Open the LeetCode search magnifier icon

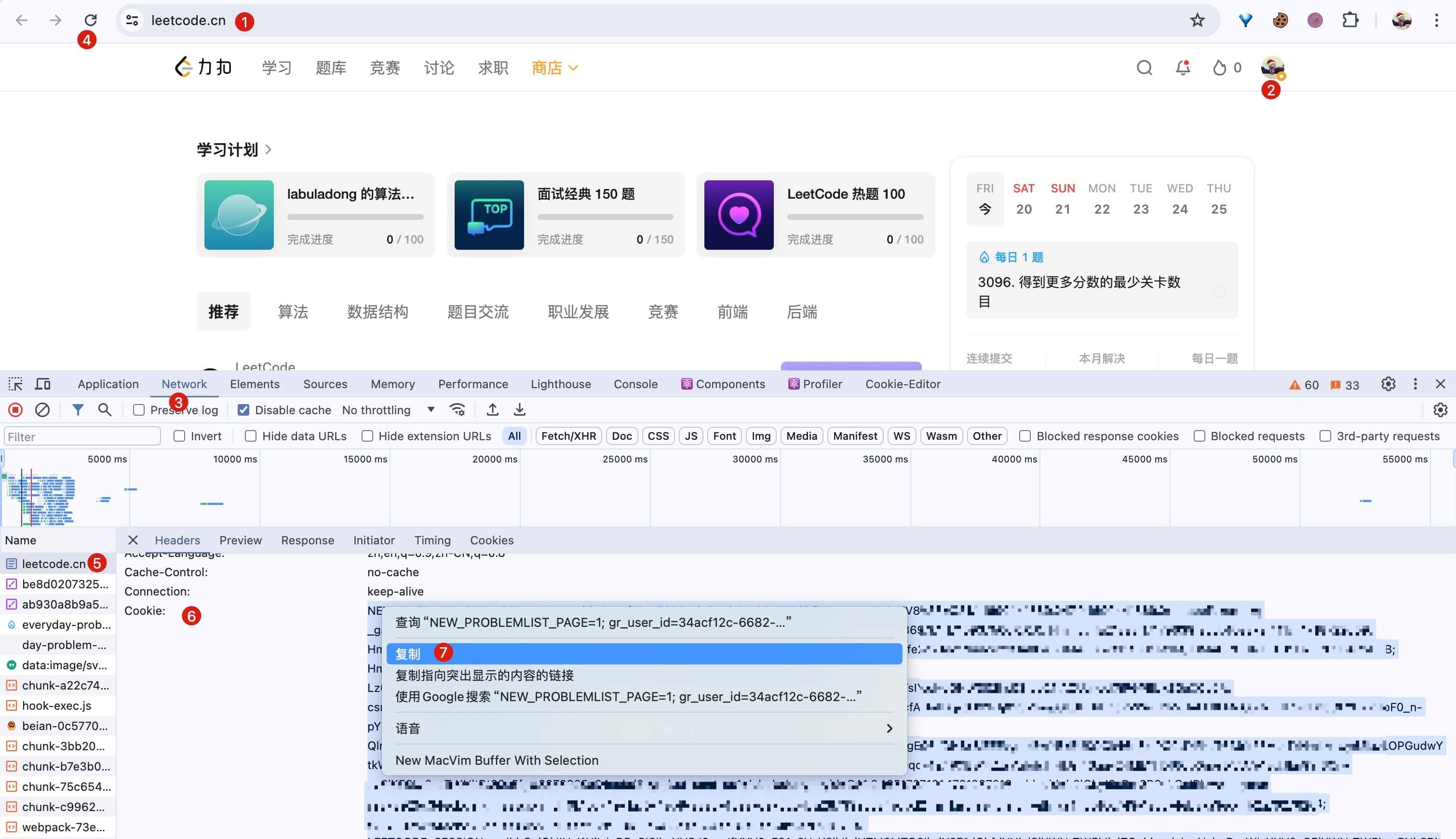1144,68
